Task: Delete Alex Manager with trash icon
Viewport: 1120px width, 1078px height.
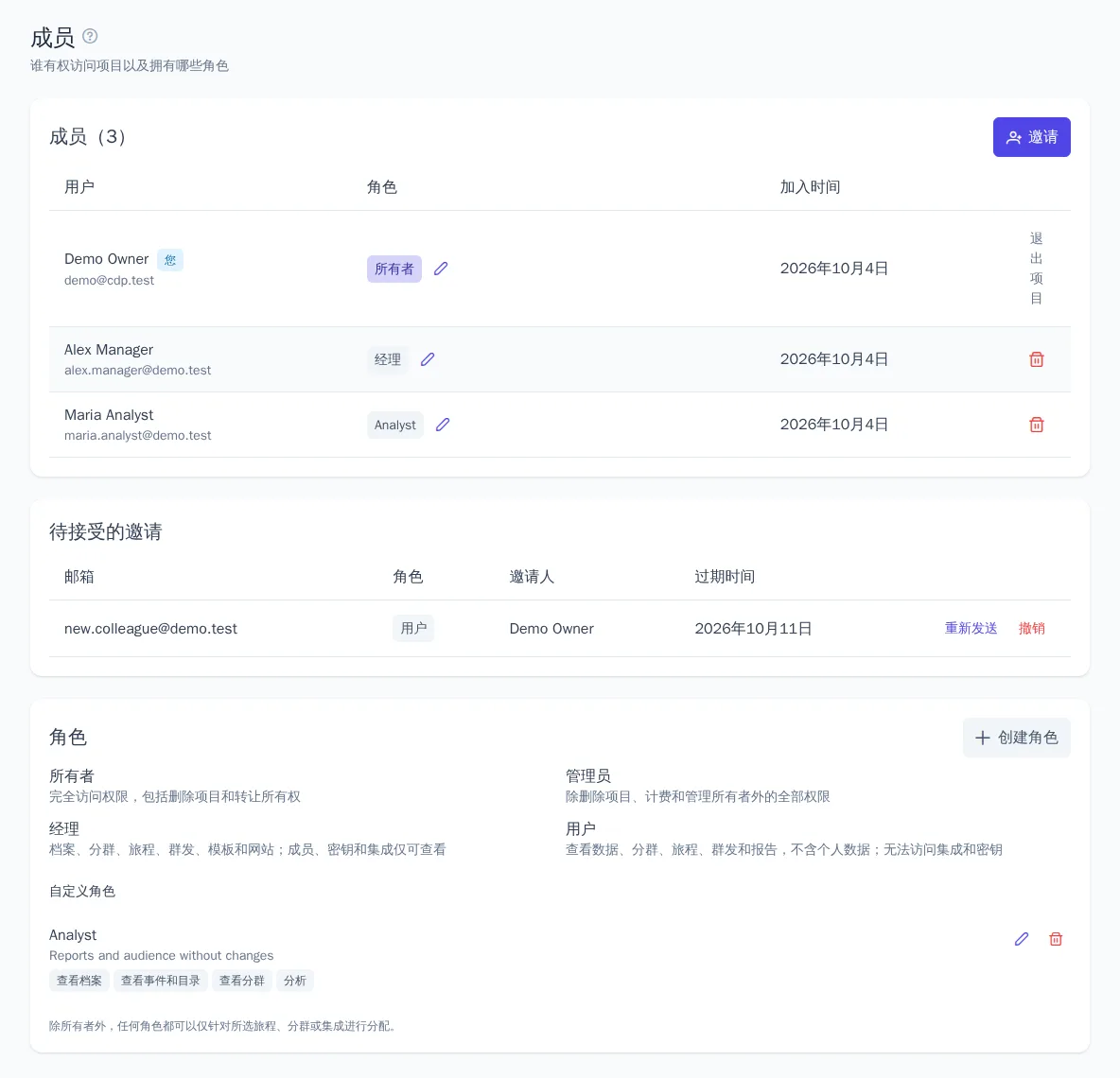Action: pos(1036,359)
